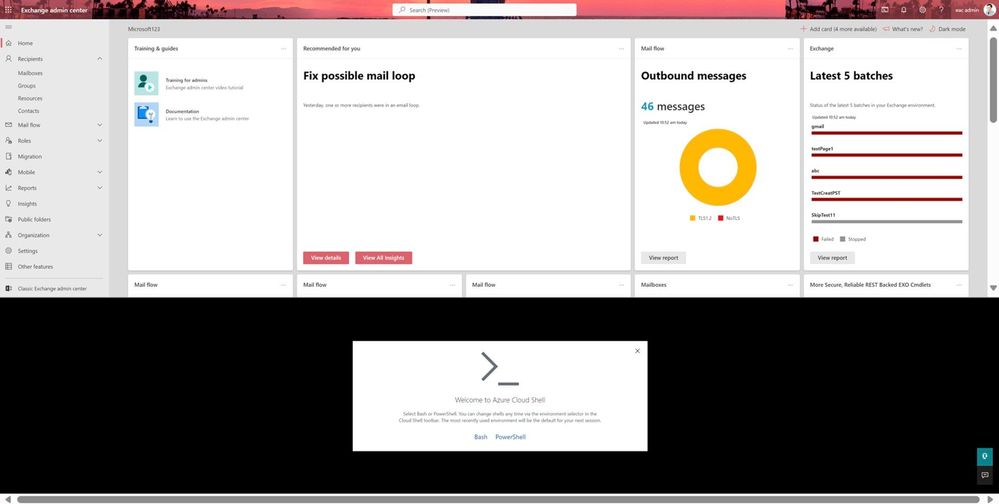999x504 pixels.
Task: Click the Mail flow envelope icon
Action: (x=8, y=125)
